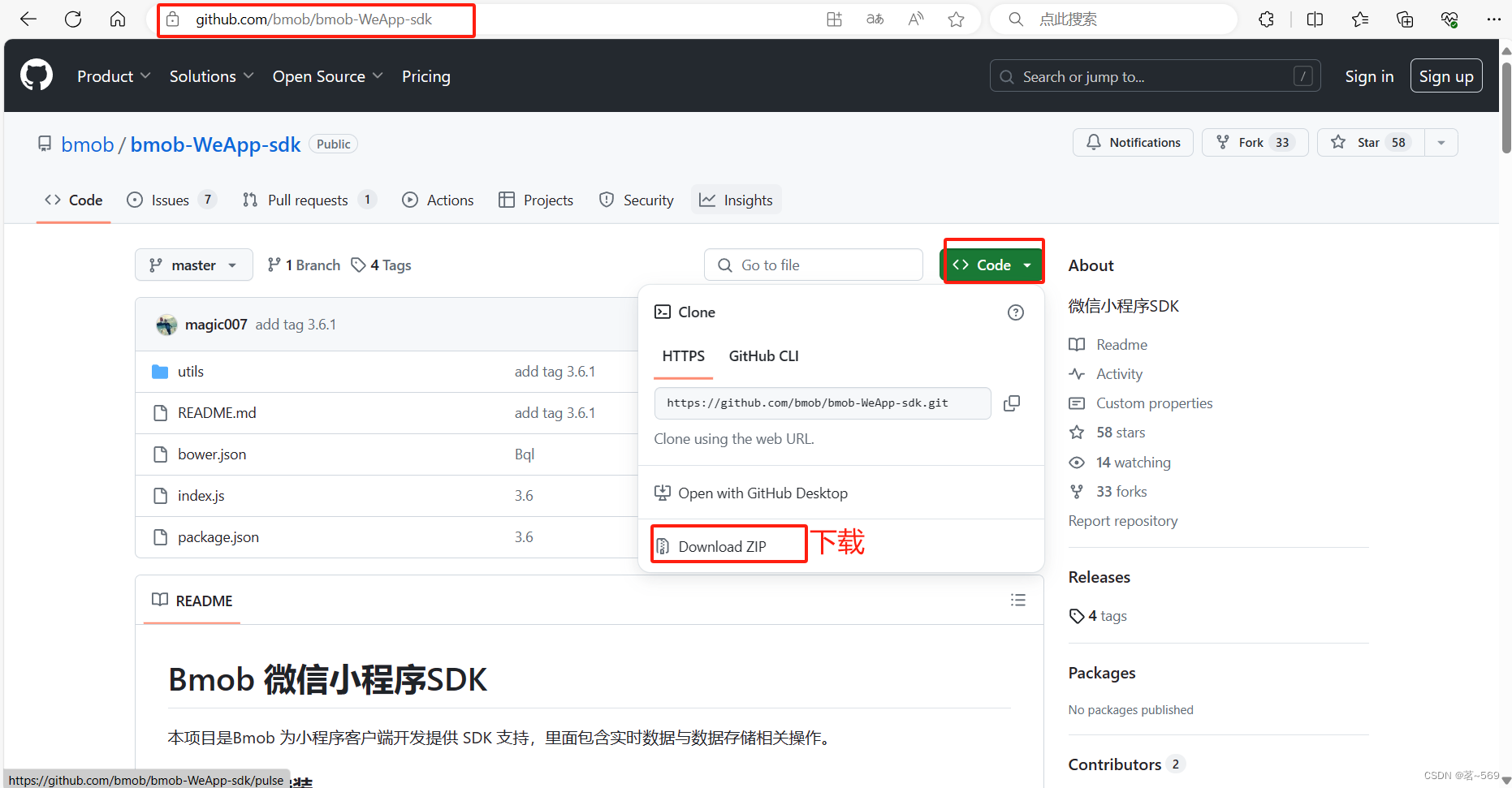Switch to the Issues tab
The image size is (1512, 788).
tap(171, 200)
